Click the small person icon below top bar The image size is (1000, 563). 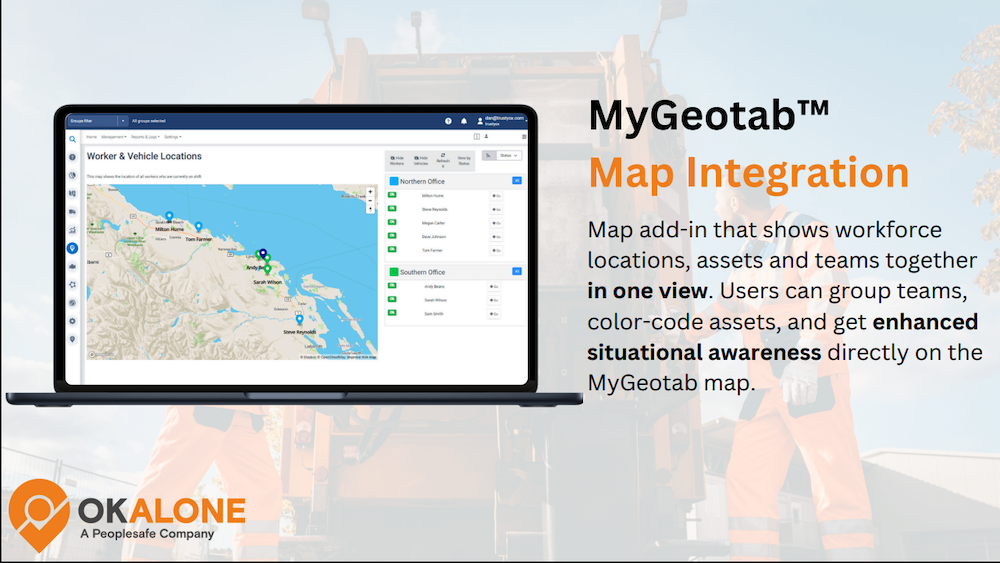click(486, 136)
